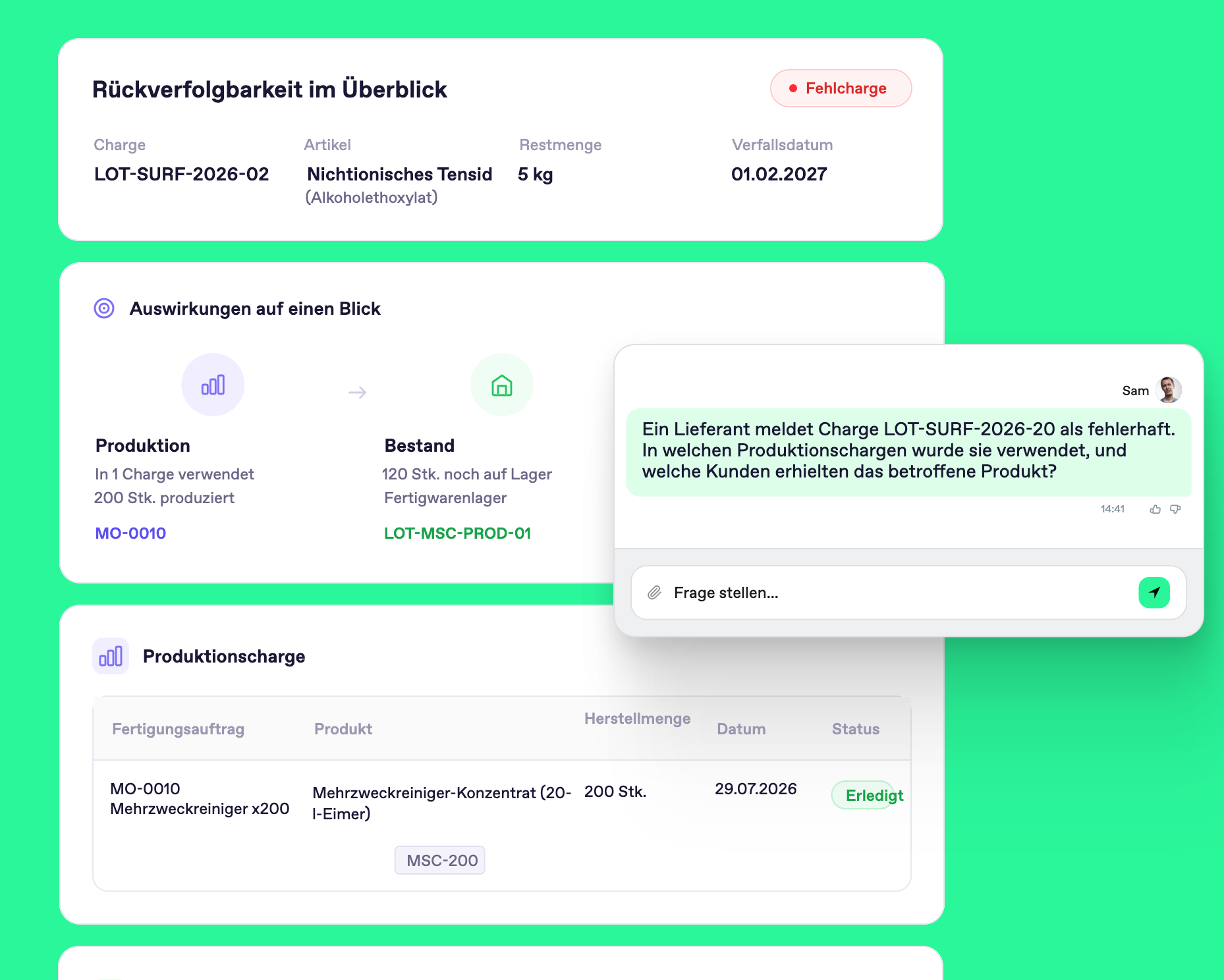Click the target icon beside Auswirkungen auf einen Blick

coord(104,308)
